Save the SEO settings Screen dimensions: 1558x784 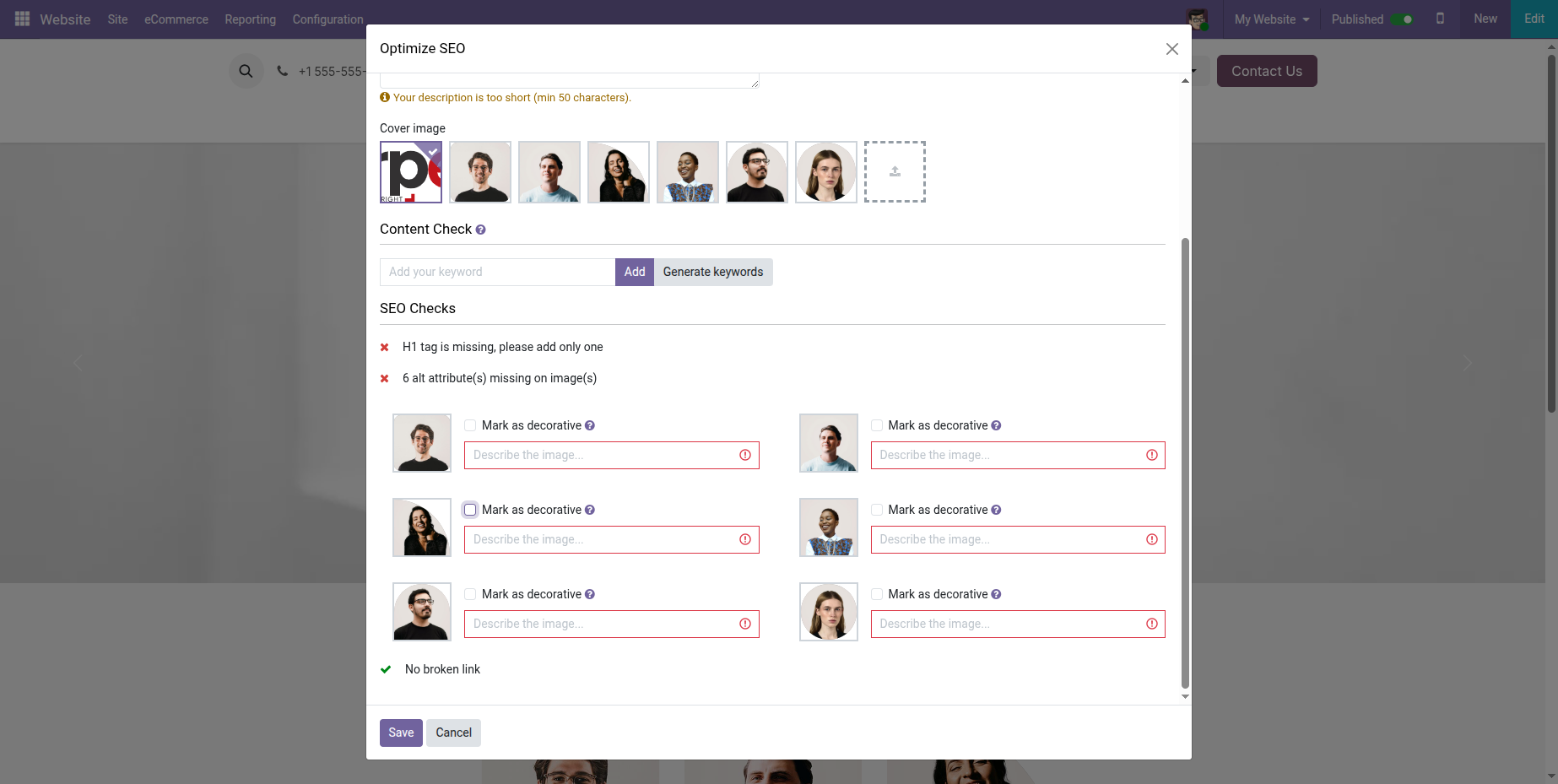click(401, 733)
